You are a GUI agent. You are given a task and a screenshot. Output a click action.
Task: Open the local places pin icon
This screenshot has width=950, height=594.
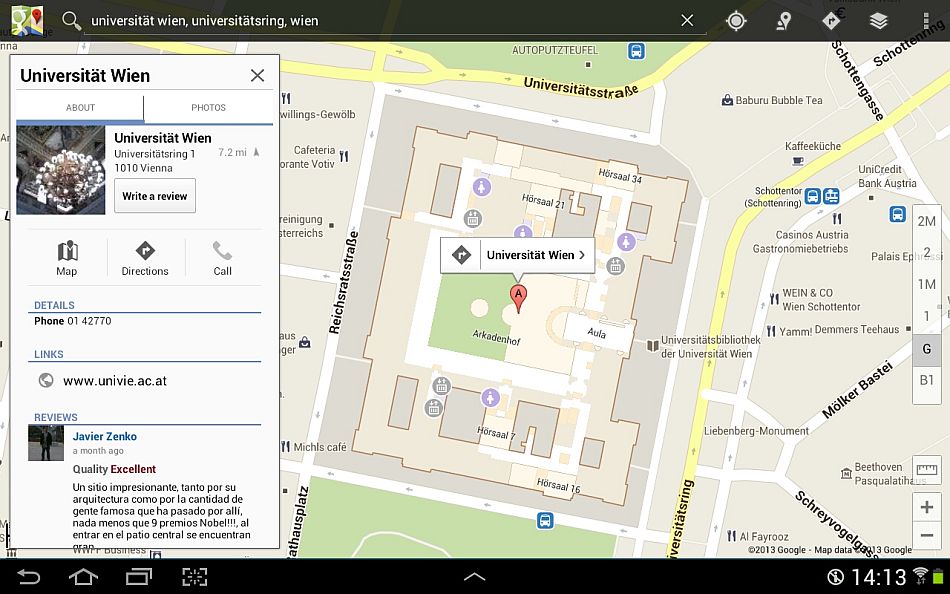tap(784, 21)
